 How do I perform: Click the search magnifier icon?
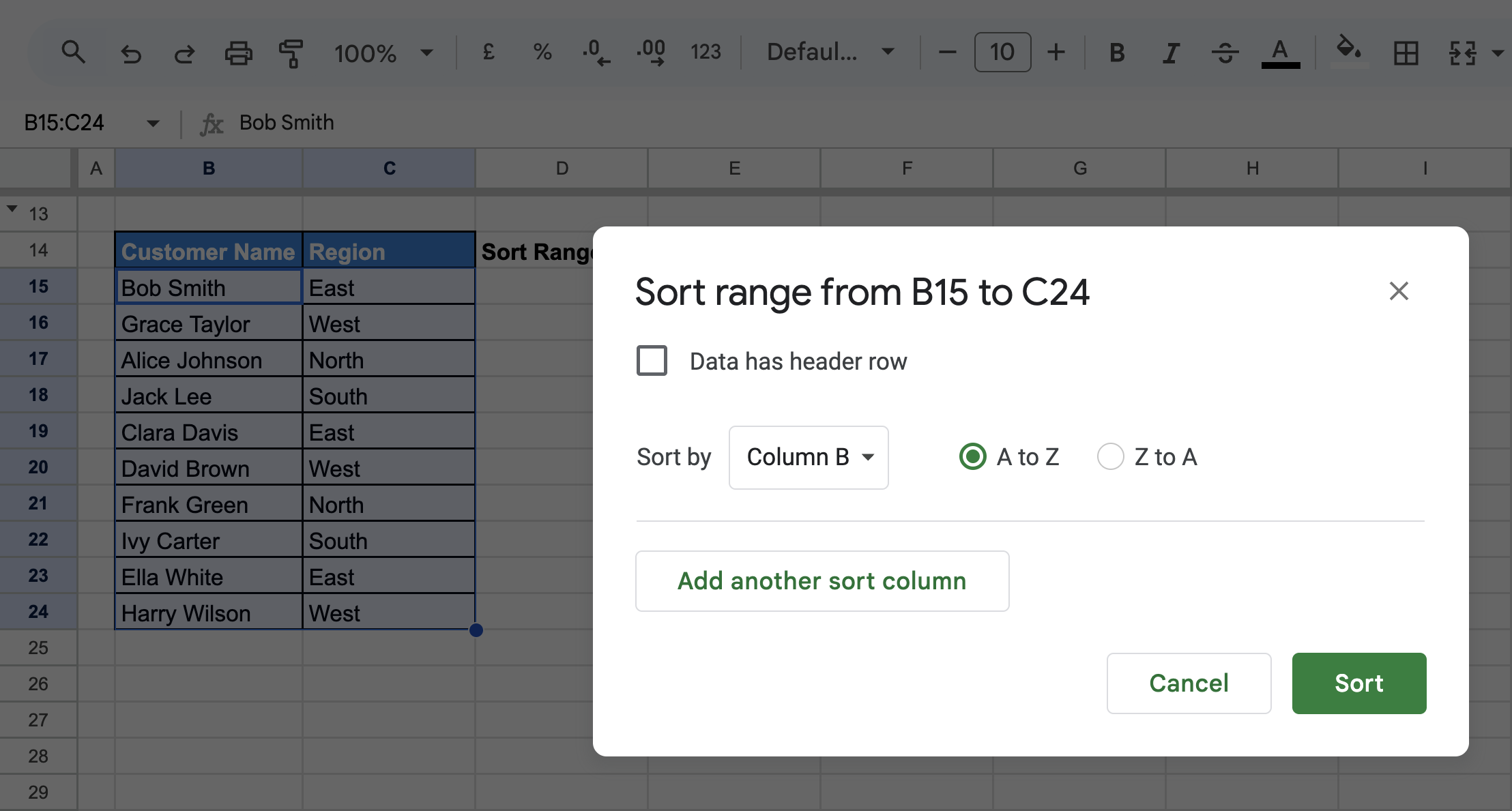tap(73, 52)
